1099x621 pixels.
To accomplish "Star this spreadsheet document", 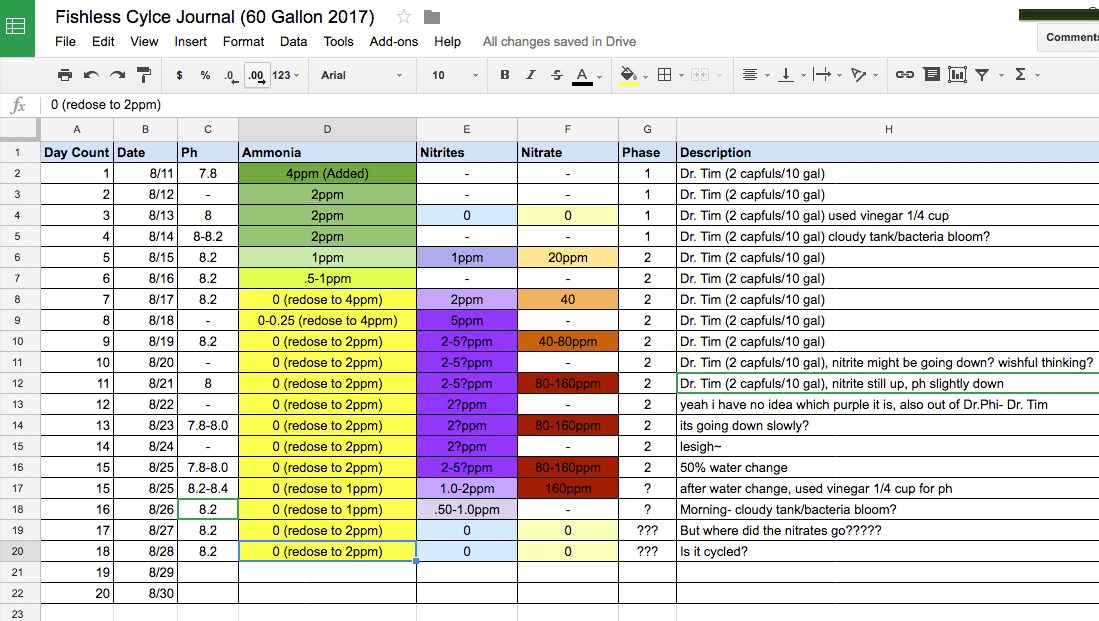I will coord(404,17).
